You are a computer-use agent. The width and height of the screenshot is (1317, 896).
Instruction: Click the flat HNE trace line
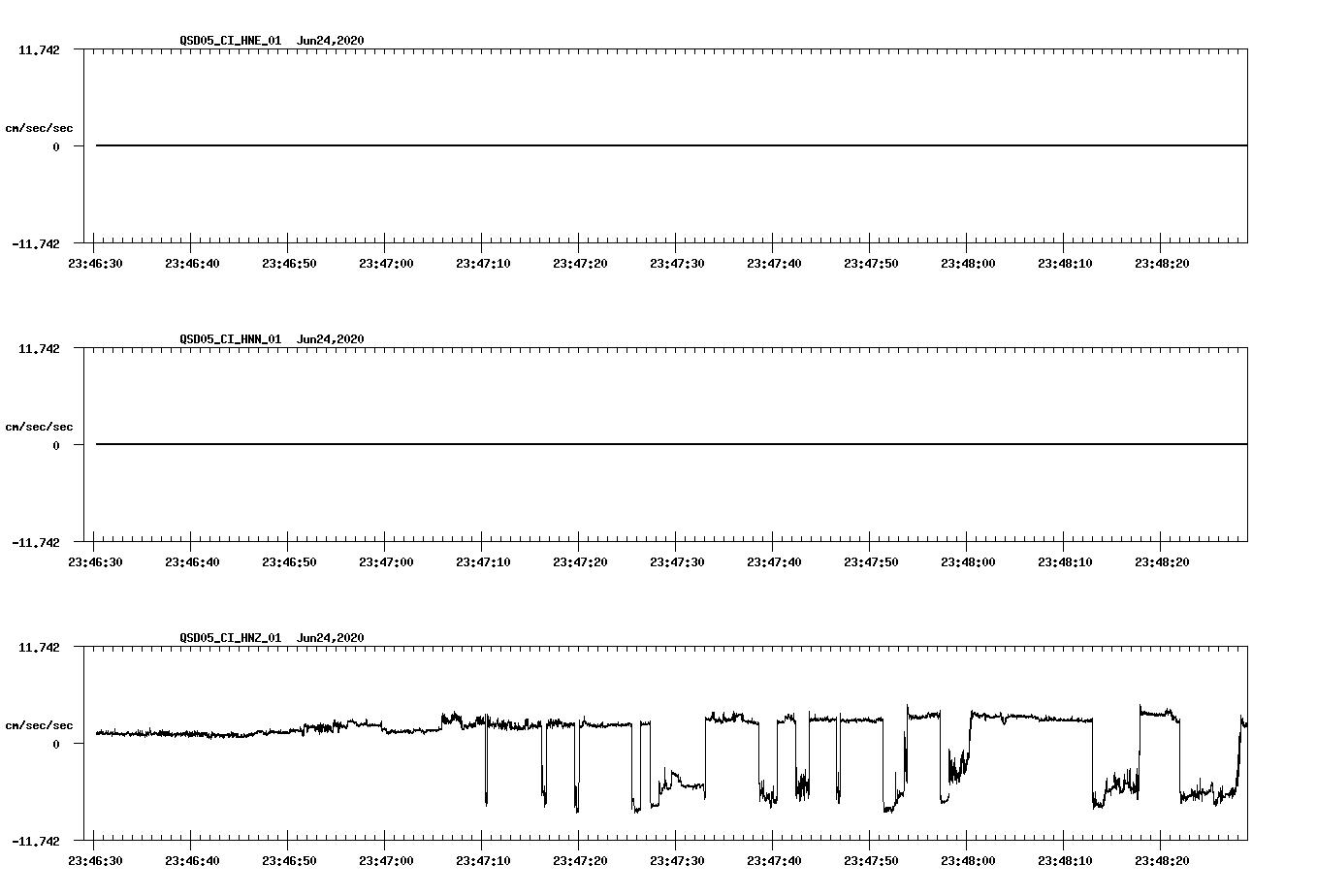(671, 145)
